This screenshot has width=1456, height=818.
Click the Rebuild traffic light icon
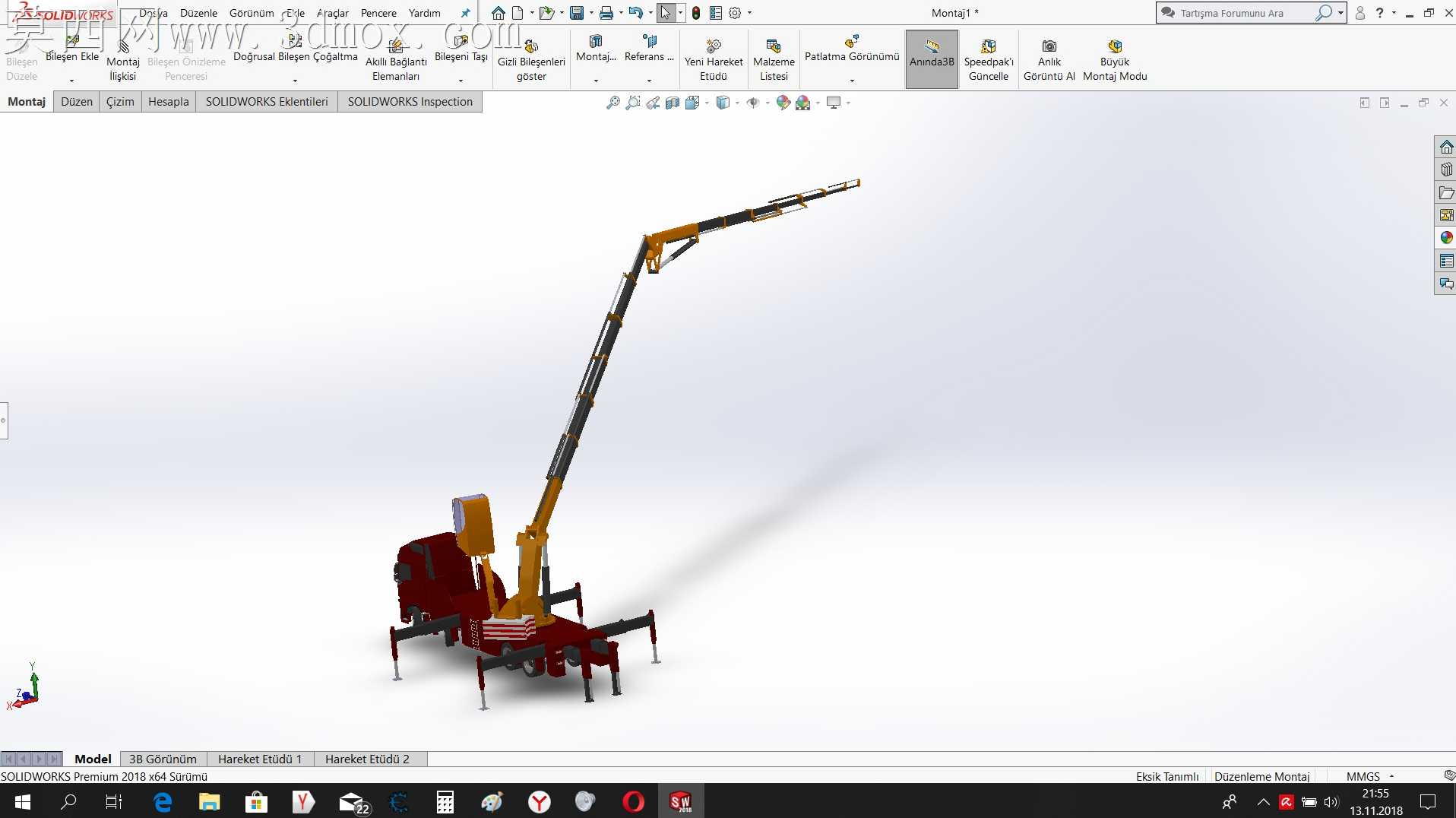pos(696,13)
